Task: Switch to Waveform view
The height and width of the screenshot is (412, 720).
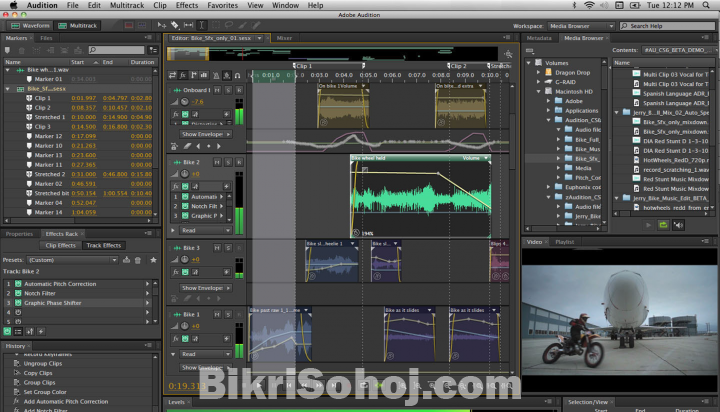Action: click(30, 25)
